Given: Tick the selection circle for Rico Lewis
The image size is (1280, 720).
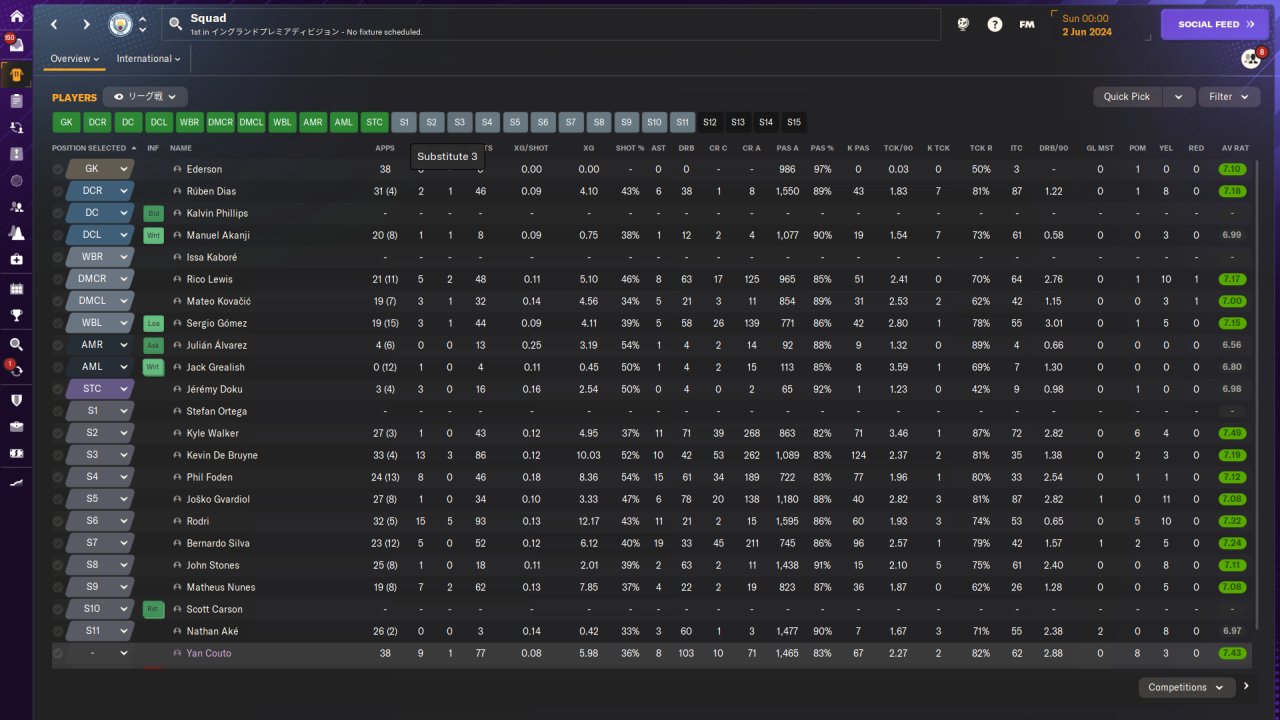Looking at the screenshot, I should pos(58,279).
